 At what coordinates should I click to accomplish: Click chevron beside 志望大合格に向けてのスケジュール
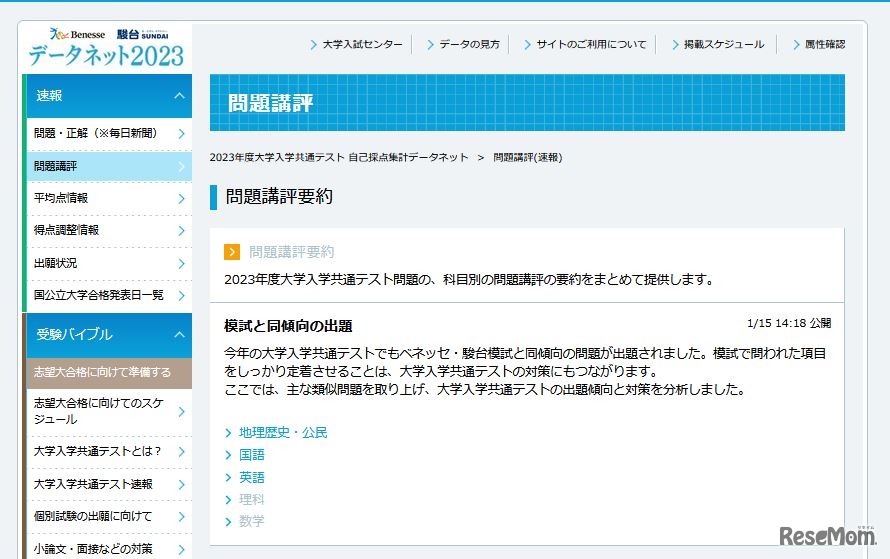tap(182, 412)
